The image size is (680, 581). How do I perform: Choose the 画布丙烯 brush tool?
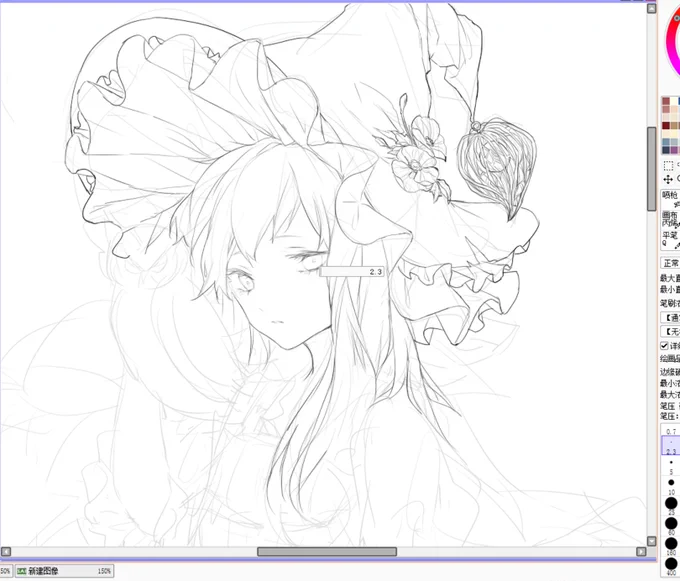pyautogui.click(x=670, y=219)
